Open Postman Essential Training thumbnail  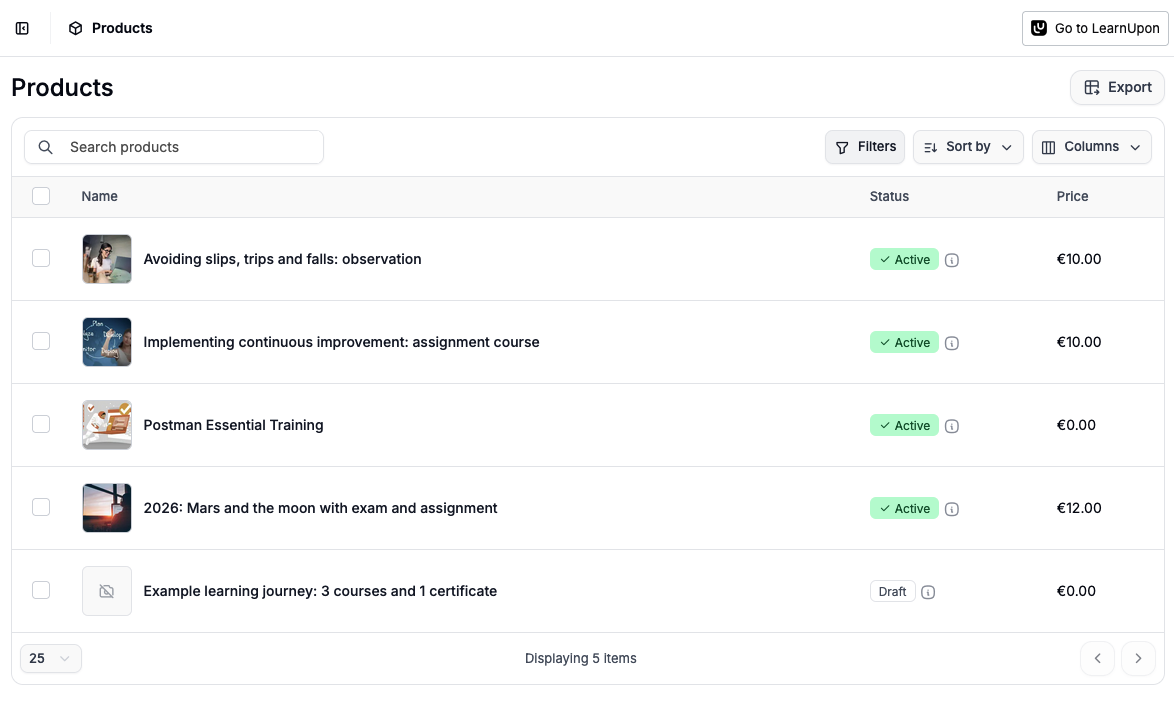coord(107,425)
